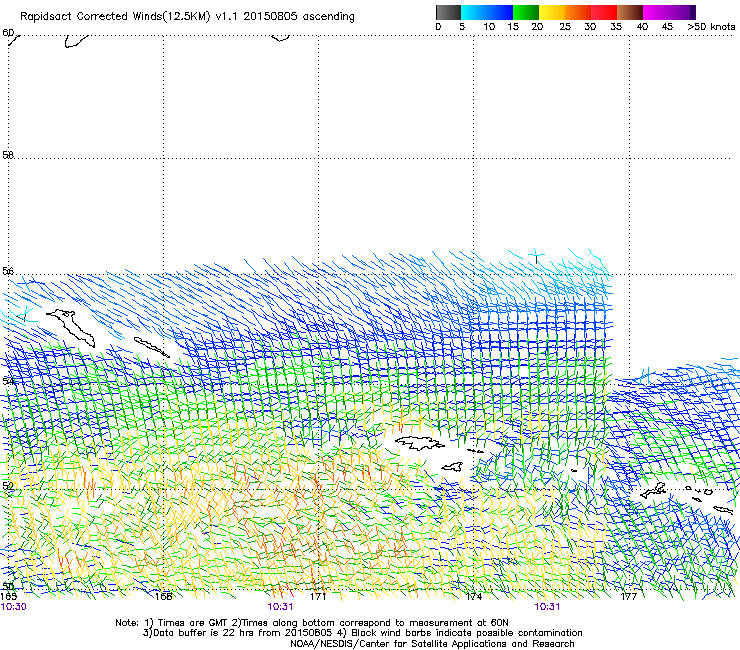Pick the magenta 40-45 knots legend swatch
This screenshot has height=650, width=740.
[656, 12]
